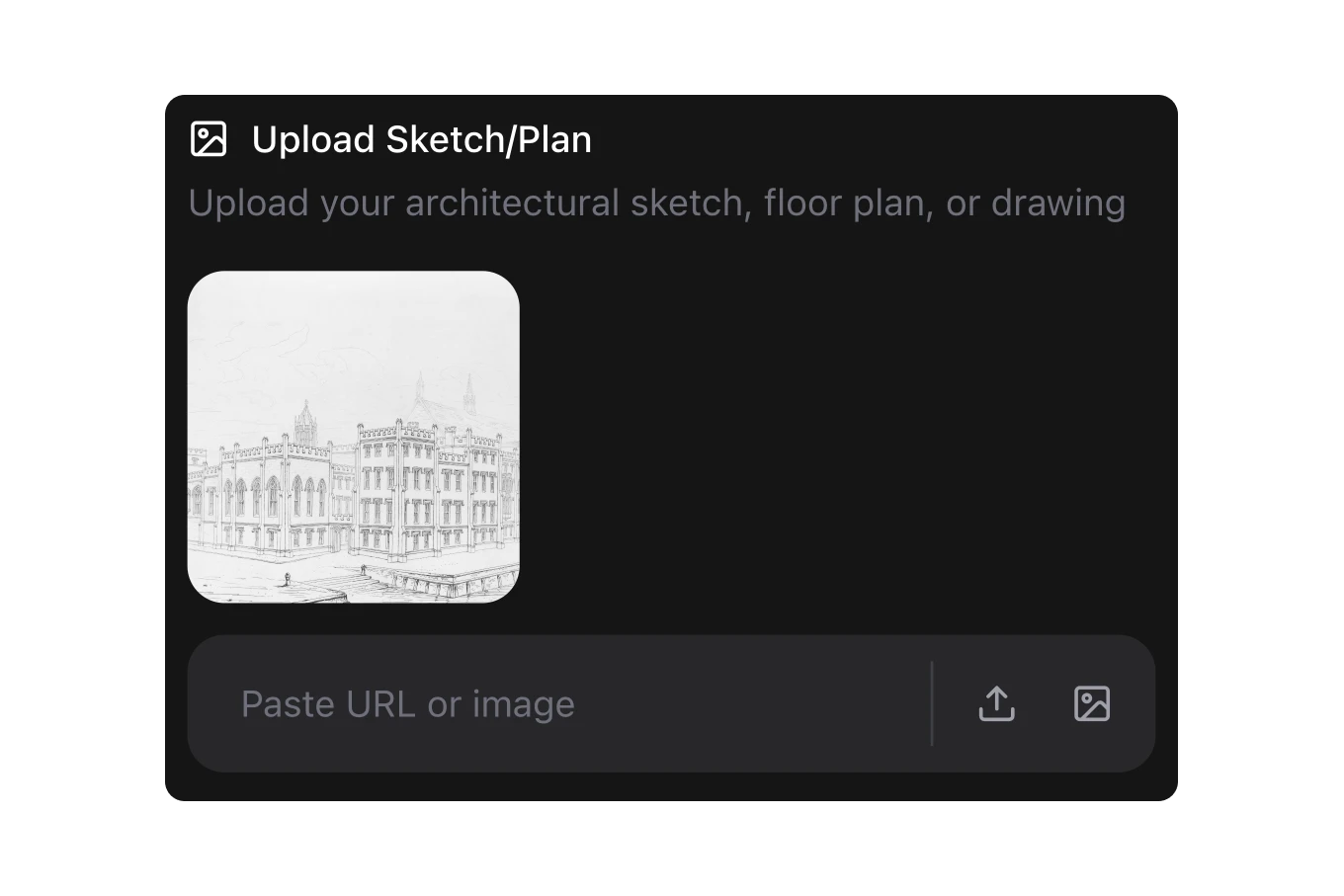The image size is (1344, 896).
Task: Open the image gallery picker icon
Action: point(1091,703)
